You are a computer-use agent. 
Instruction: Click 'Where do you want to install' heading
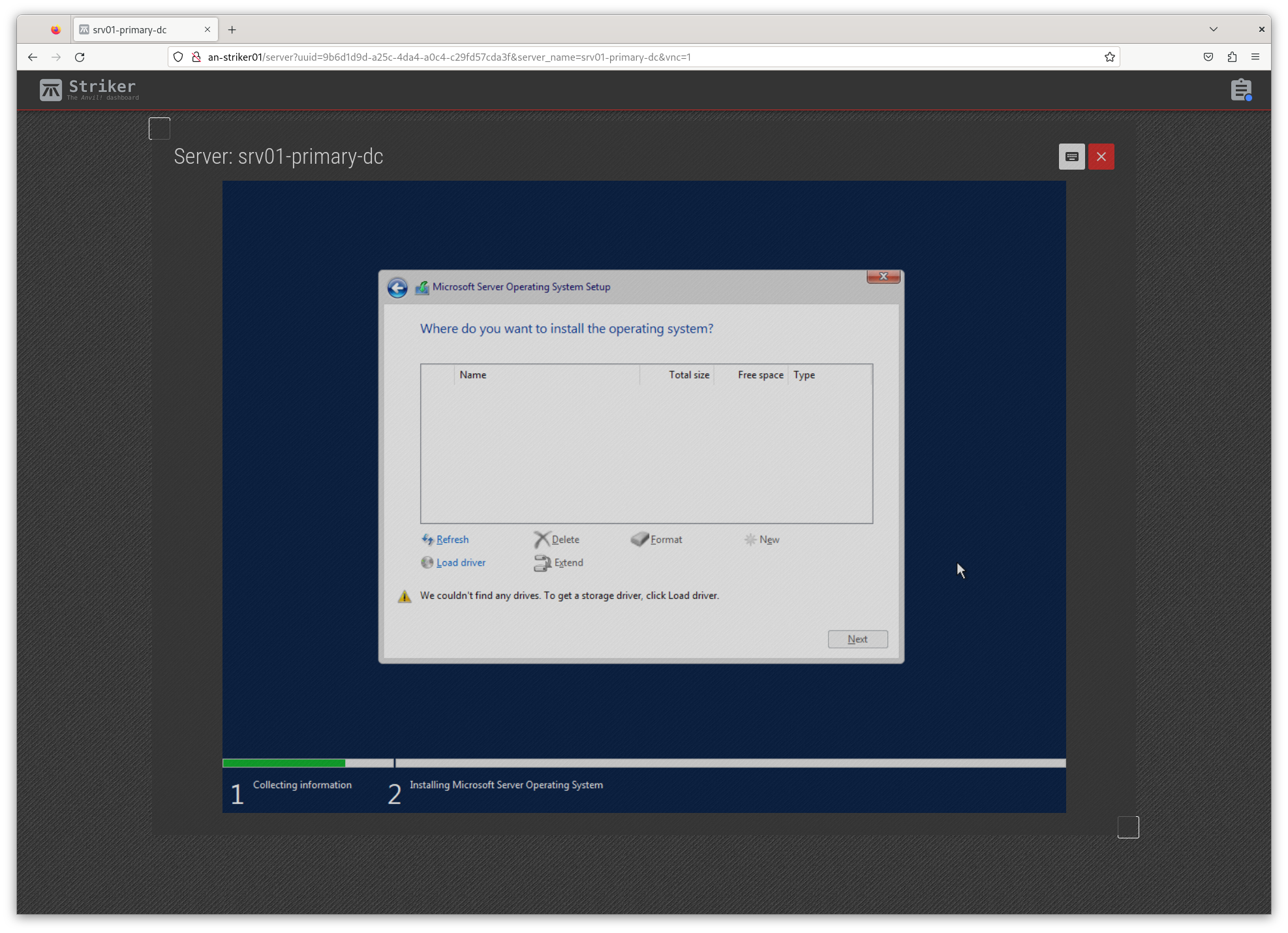566,329
